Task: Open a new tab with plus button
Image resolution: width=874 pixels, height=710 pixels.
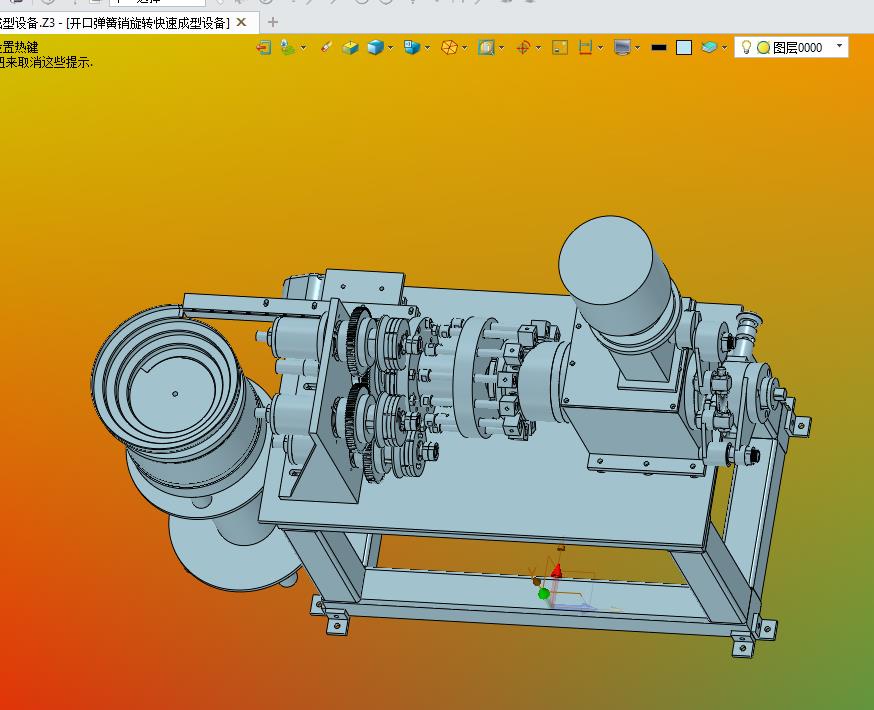Action: pos(273,22)
